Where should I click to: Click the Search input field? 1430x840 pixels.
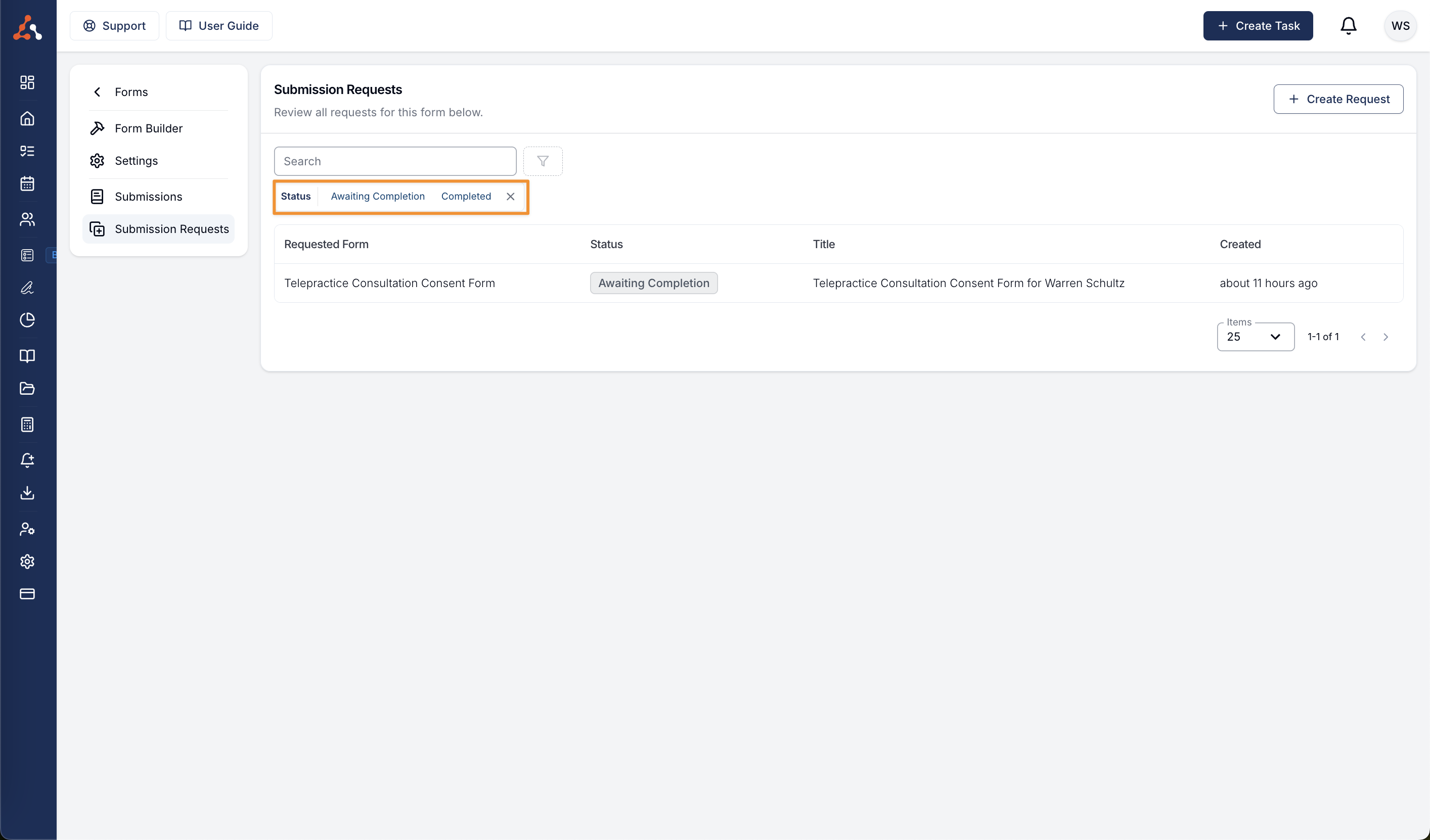pos(395,161)
